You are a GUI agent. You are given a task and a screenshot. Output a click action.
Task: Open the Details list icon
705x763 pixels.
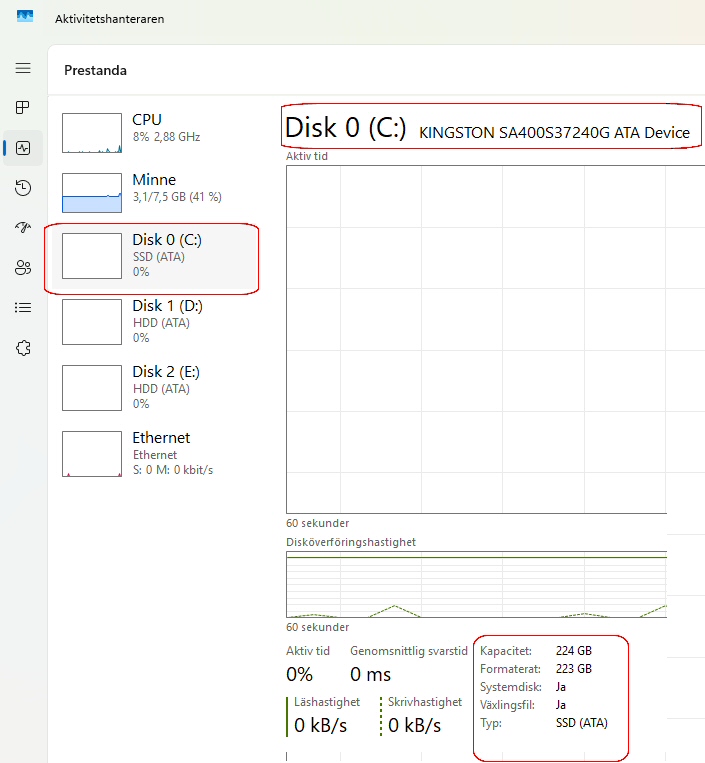tap(23, 308)
